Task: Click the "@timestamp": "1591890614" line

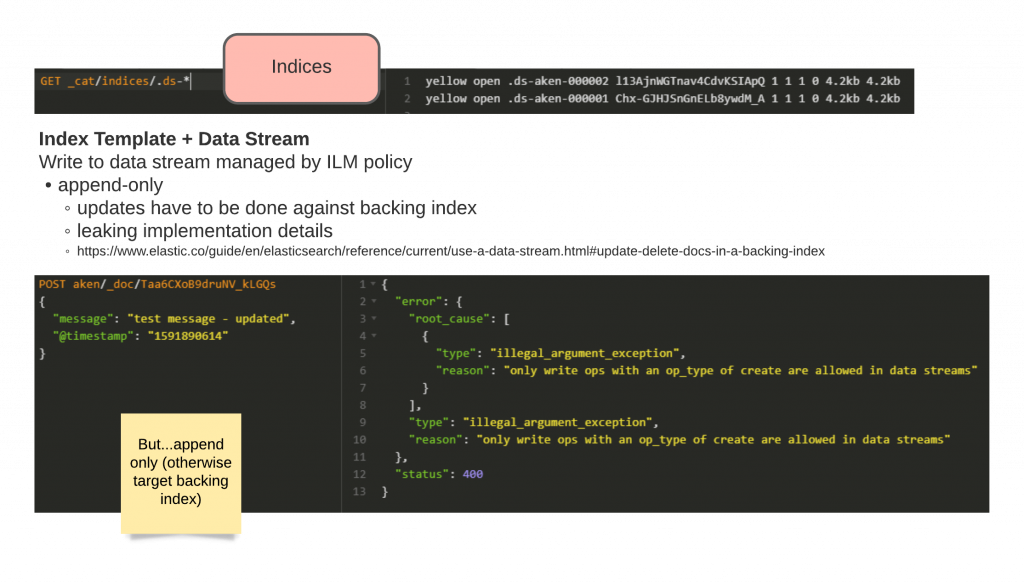Action: coord(140,336)
